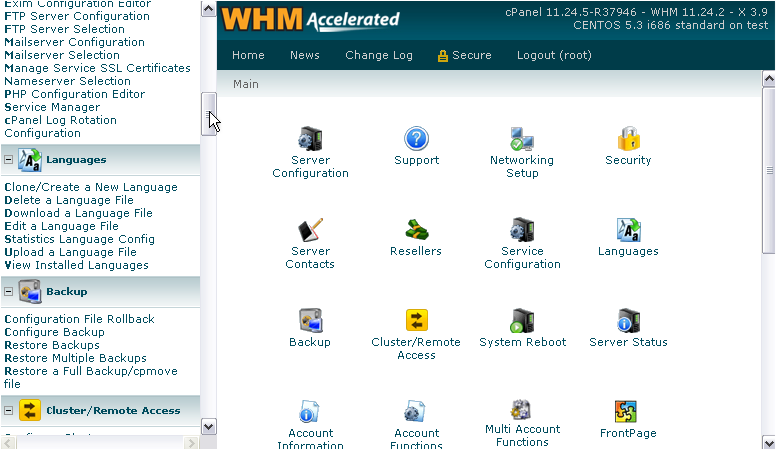Click the Backup icon in sidebar header
This screenshot has width=776, height=450.
[x=30, y=292]
